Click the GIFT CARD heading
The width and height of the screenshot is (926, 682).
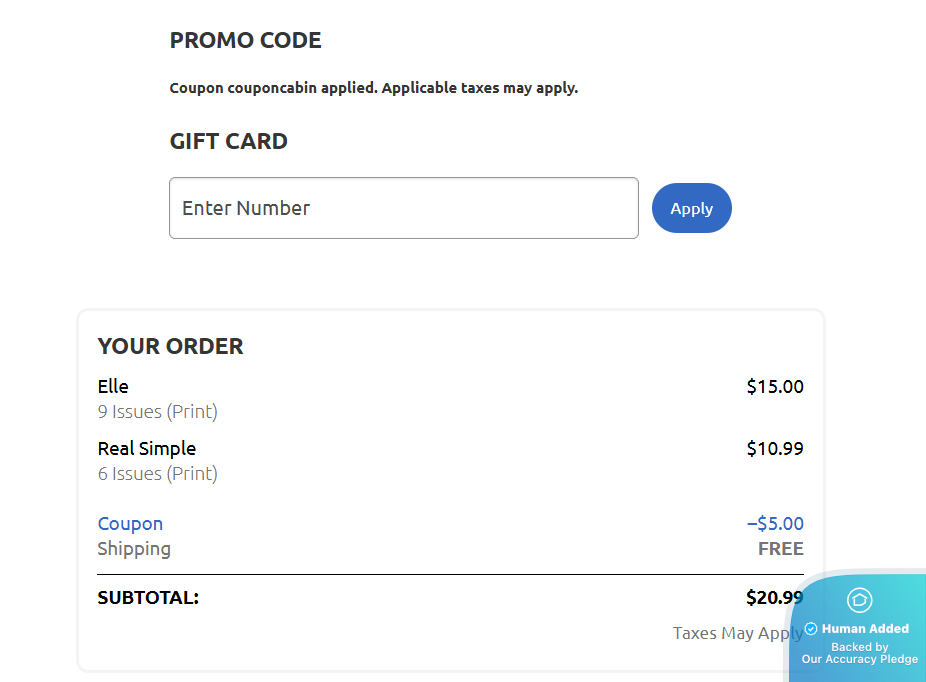[228, 141]
